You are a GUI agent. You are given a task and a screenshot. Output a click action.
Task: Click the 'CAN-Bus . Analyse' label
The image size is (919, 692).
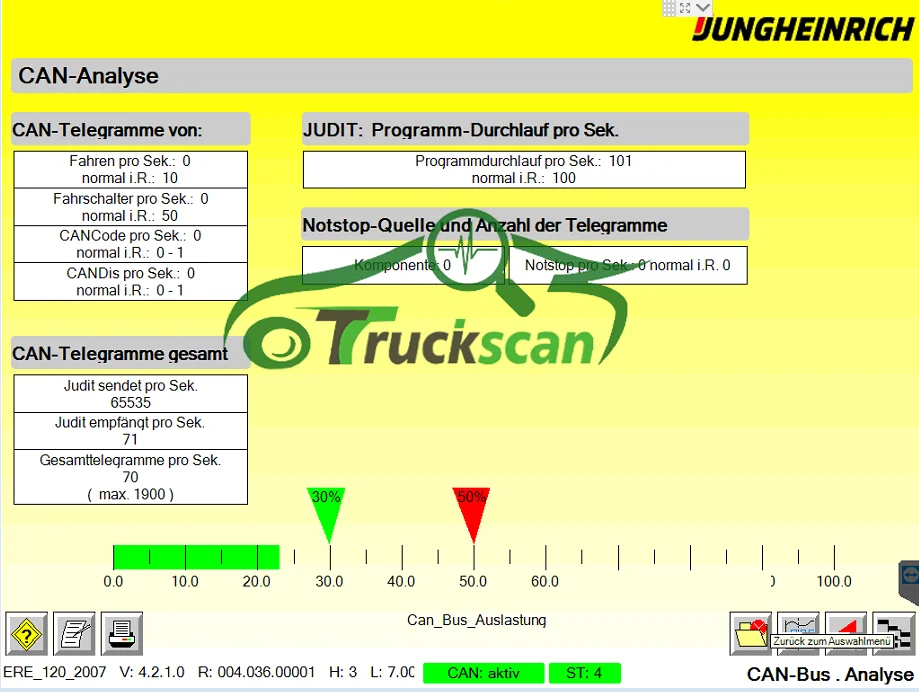[x=830, y=674]
